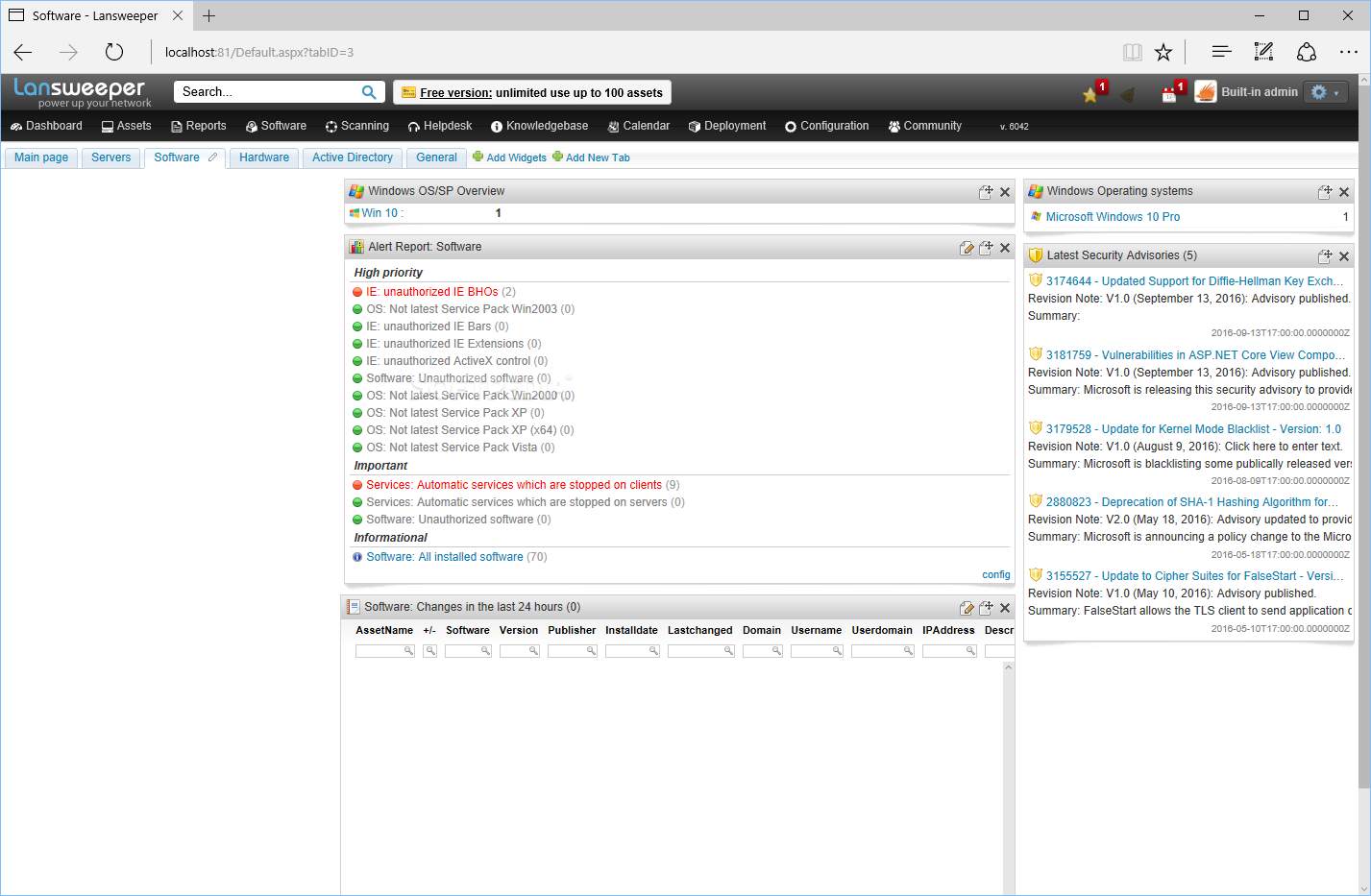Viewport: 1371px width, 896px height.
Task: Open the Reports menu
Action: 199,126
